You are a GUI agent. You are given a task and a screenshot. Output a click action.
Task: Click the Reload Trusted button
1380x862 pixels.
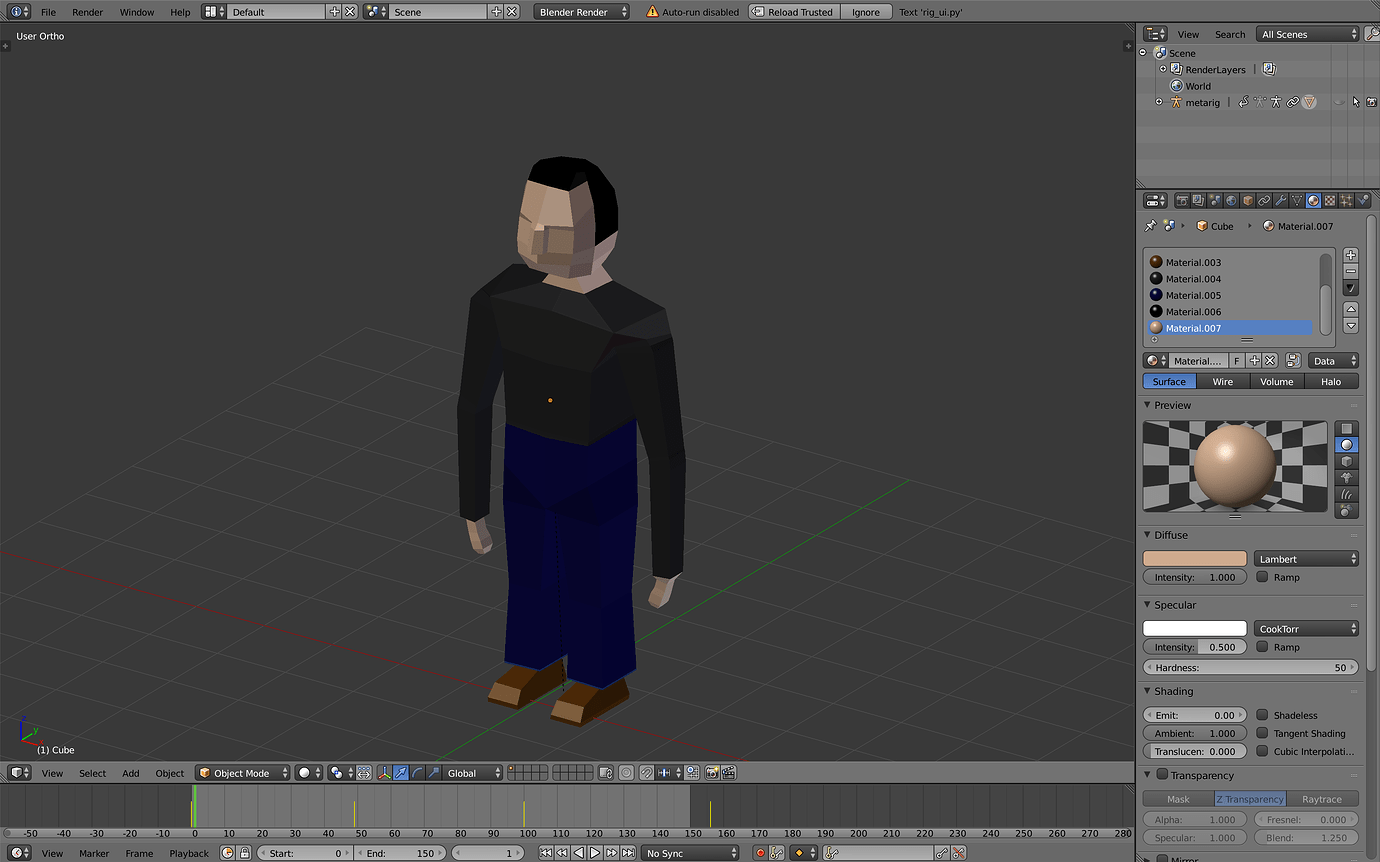pos(793,11)
